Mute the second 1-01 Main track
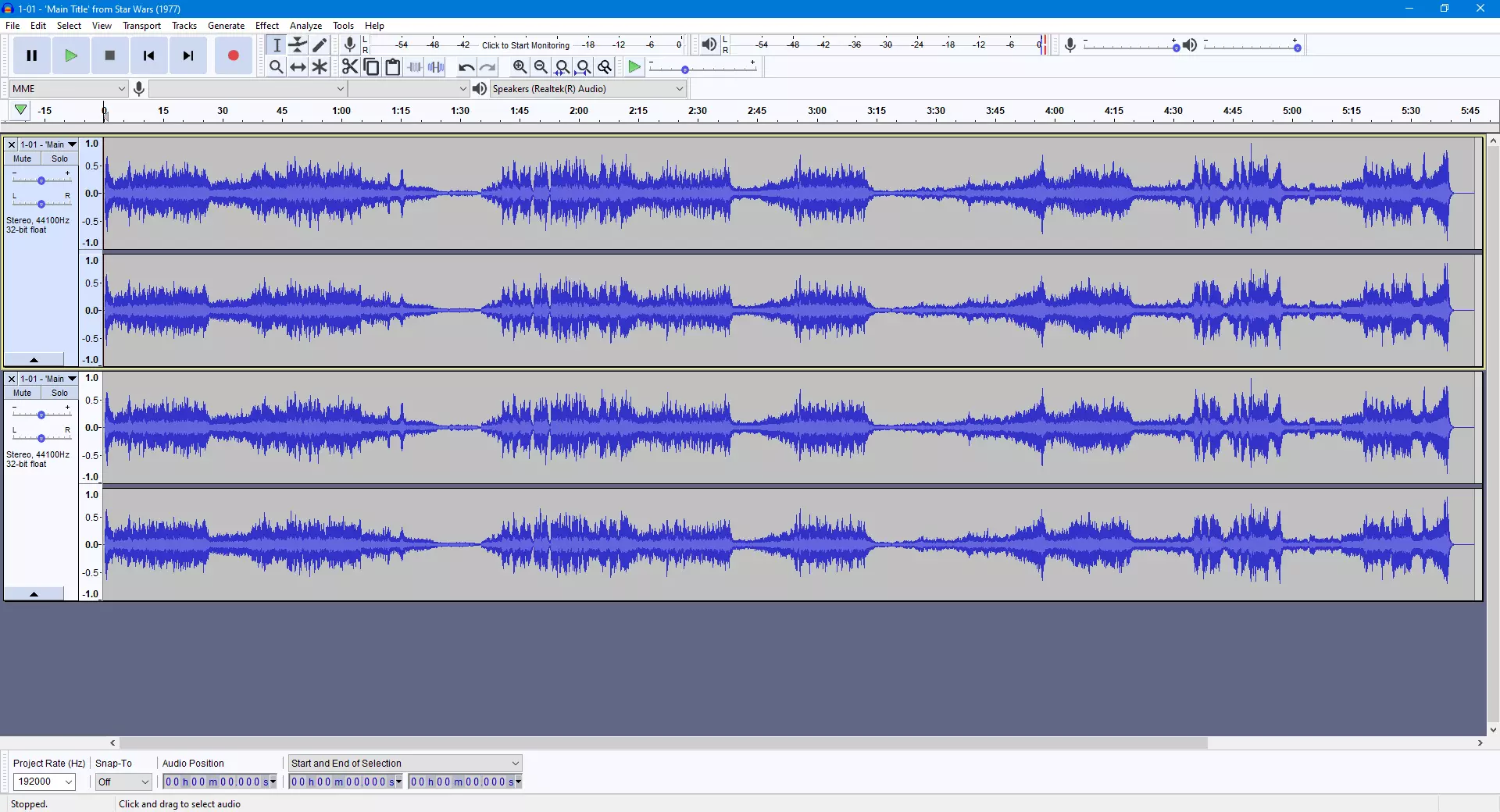 23,393
